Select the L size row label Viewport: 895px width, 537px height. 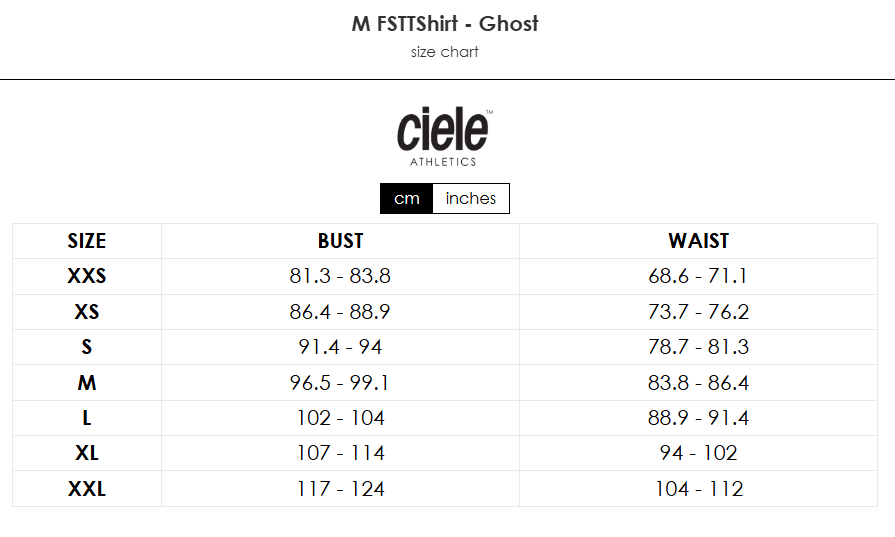(x=87, y=418)
